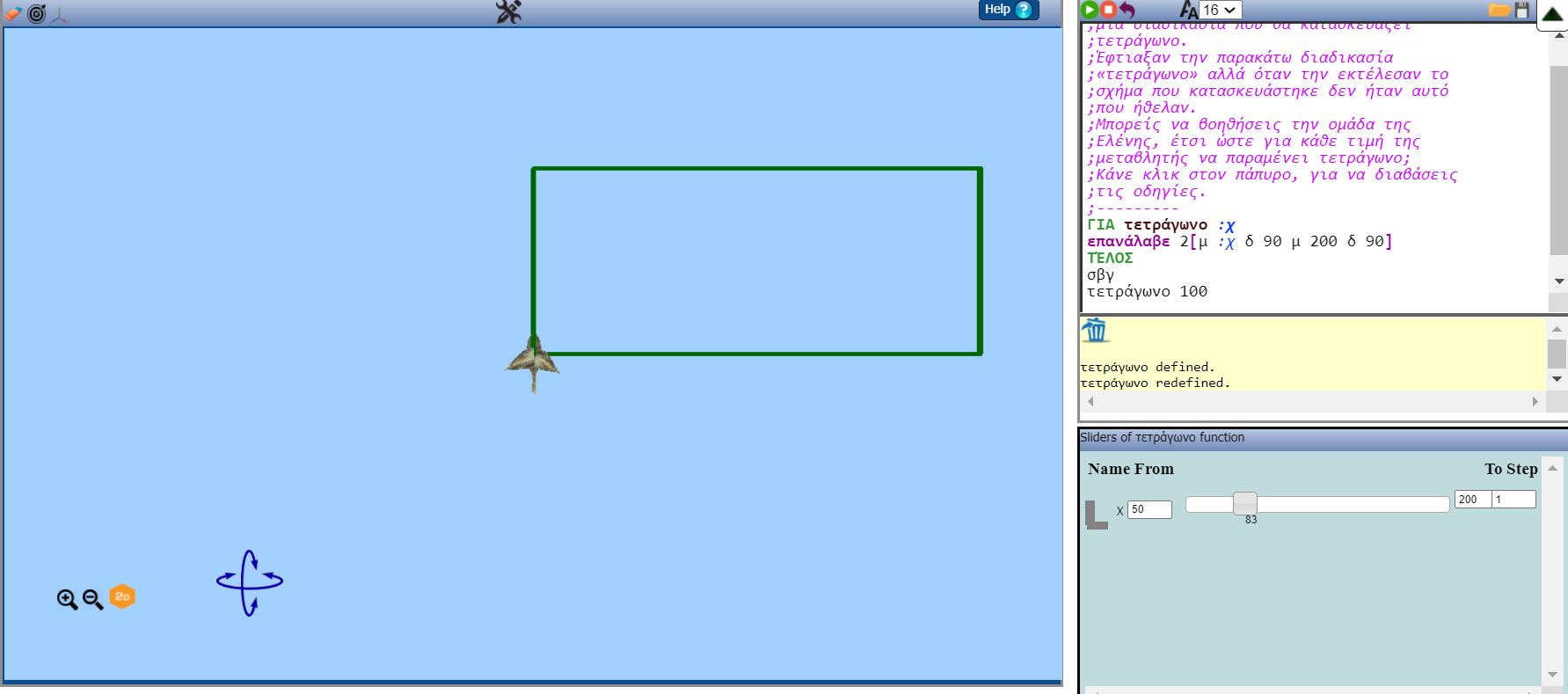Click the target icon in the canvas toolbar

(37, 13)
